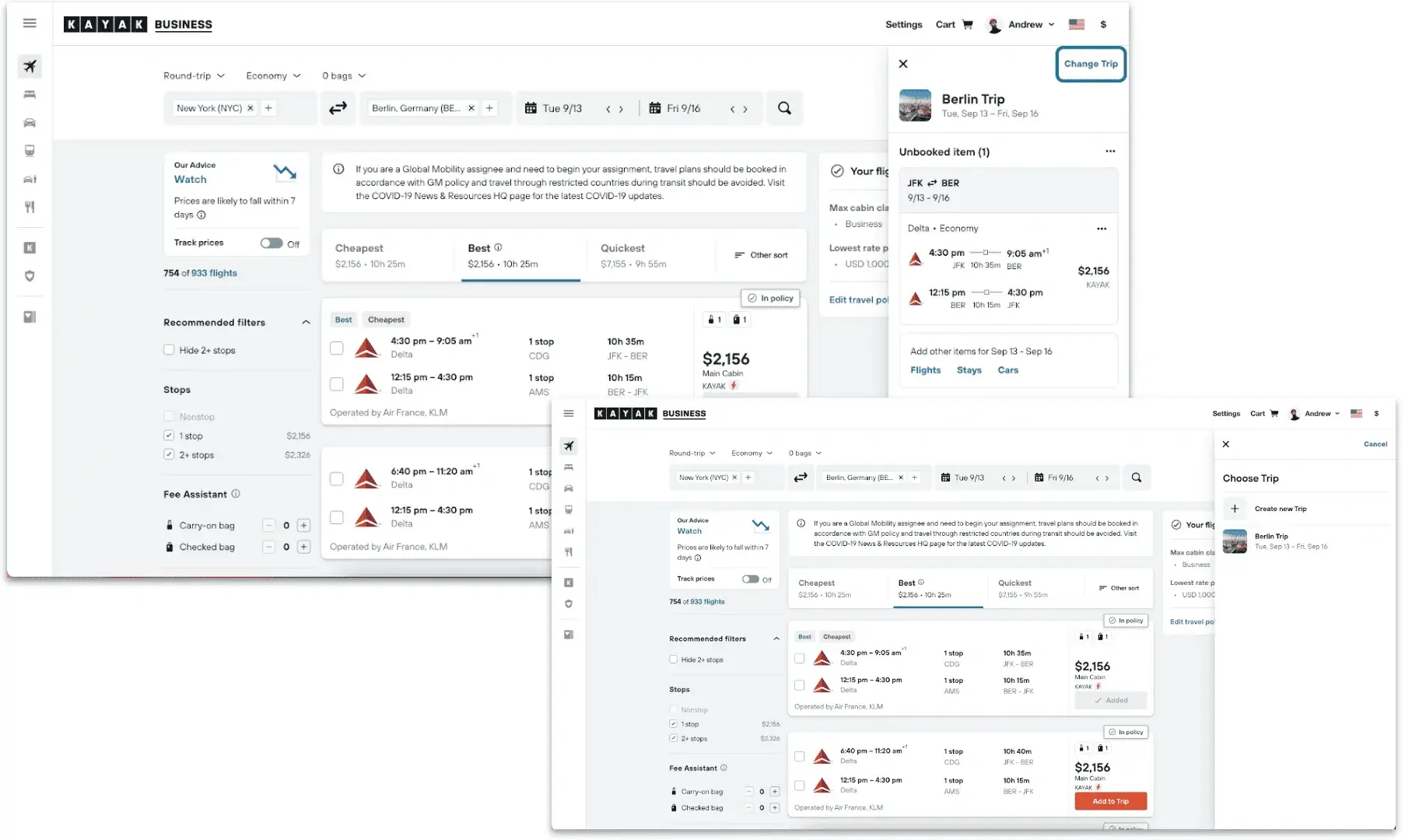Uncheck 1 stop filter in back window
This screenshot has width=1405, height=840.
pyautogui.click(x=169, y=436)
